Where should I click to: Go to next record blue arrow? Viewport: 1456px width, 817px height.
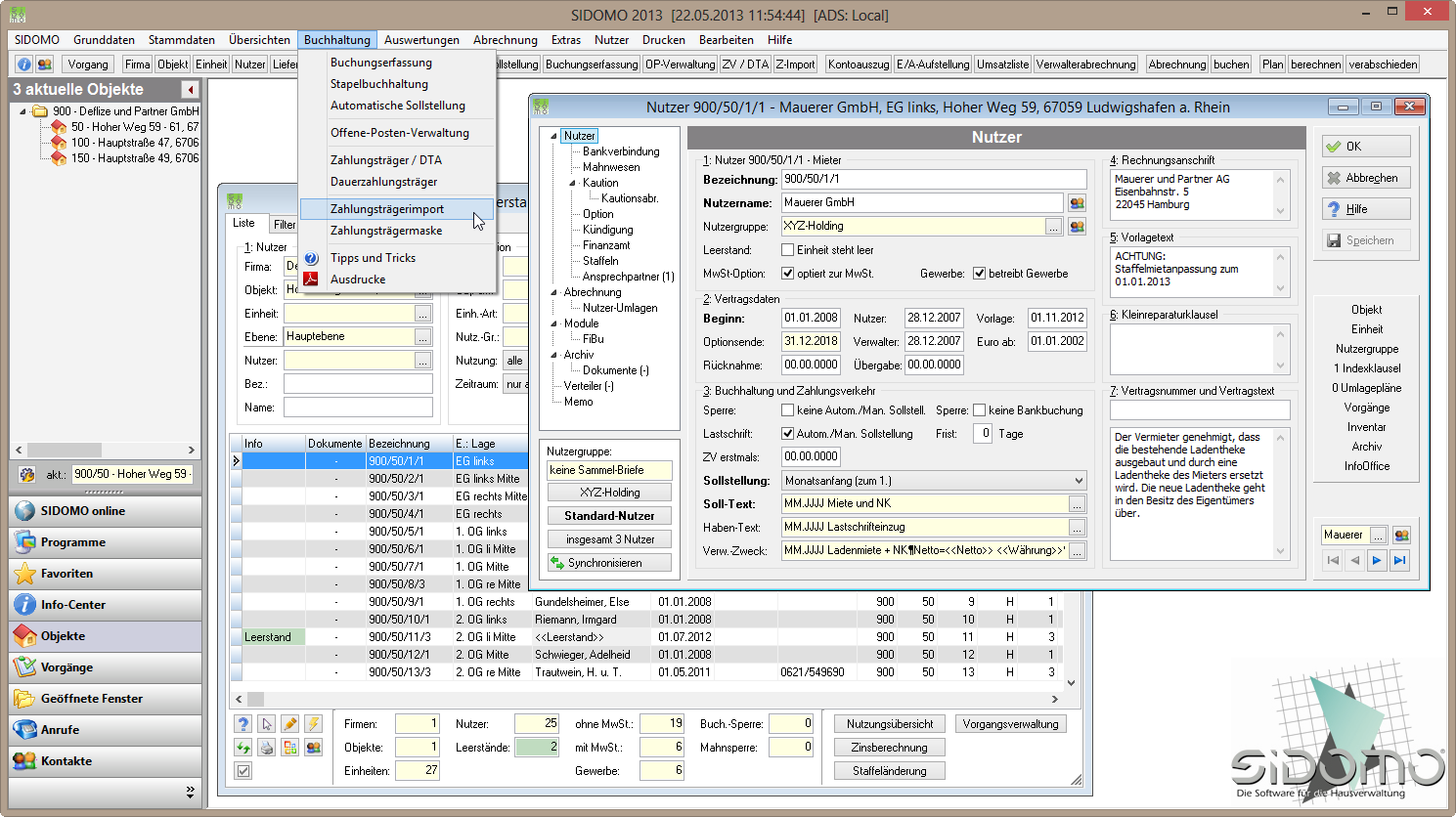click(1377, 560)
